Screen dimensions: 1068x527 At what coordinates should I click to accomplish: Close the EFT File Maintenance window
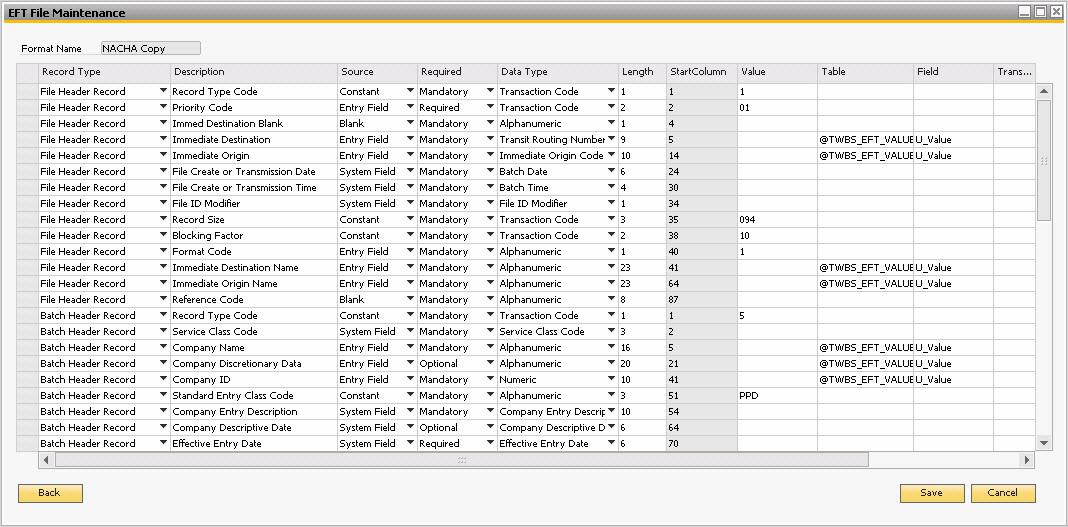coord(1056,12)
